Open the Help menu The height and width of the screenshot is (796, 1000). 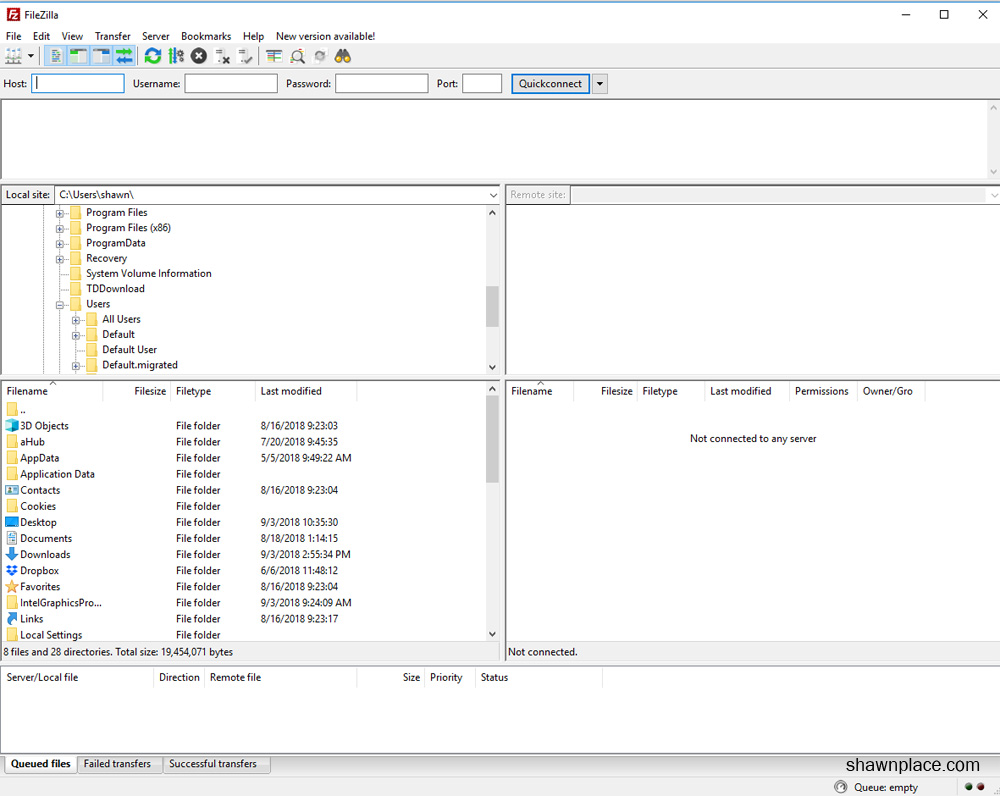point(253,36)
